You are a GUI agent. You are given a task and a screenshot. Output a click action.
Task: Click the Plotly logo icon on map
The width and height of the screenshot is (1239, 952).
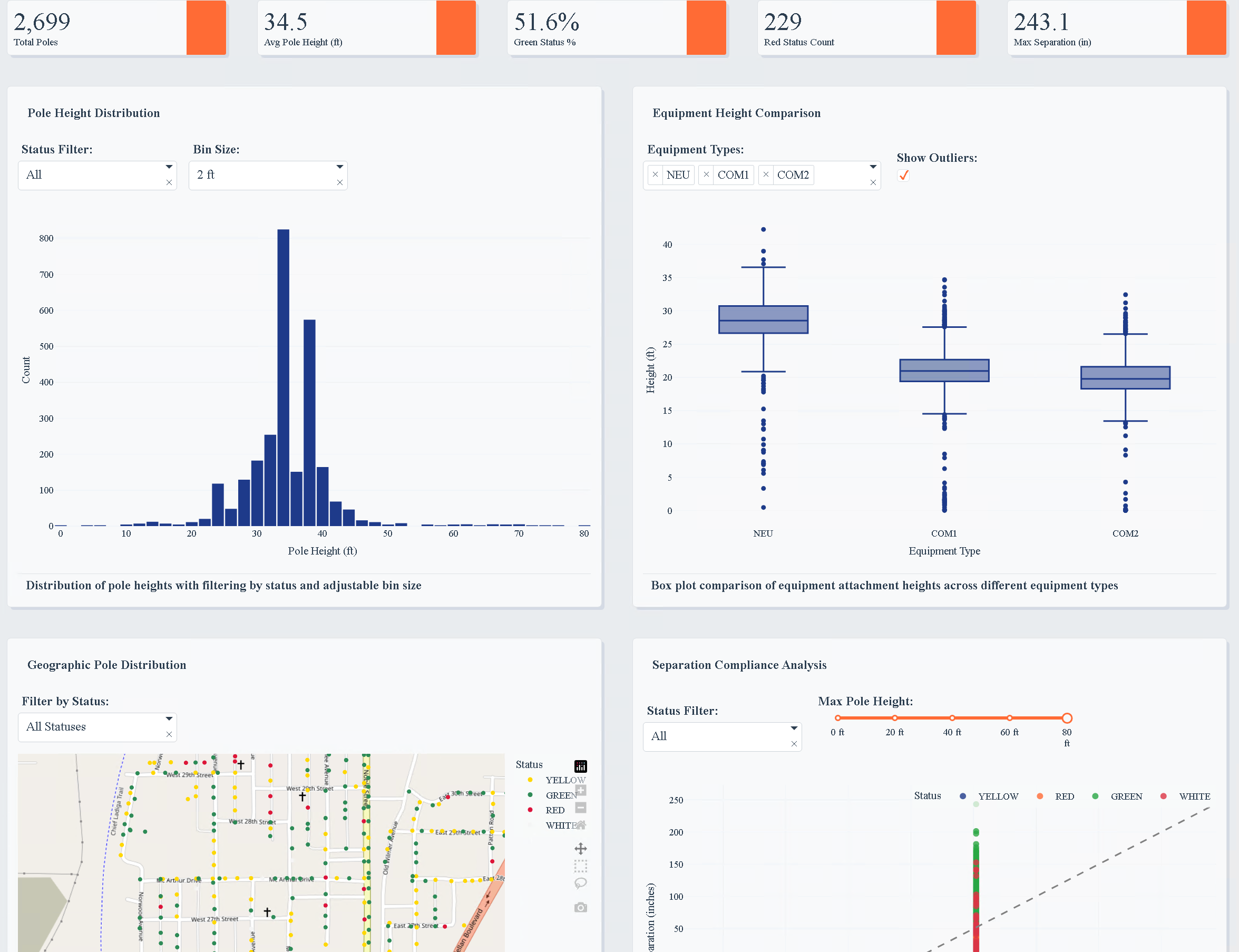(x=580, y=766)
